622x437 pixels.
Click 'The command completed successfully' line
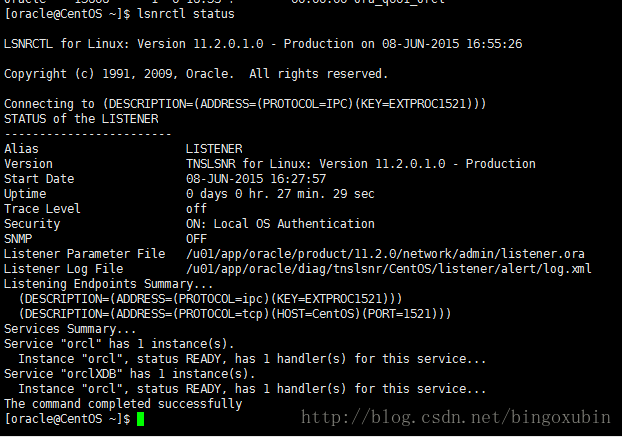click(123, 404)
